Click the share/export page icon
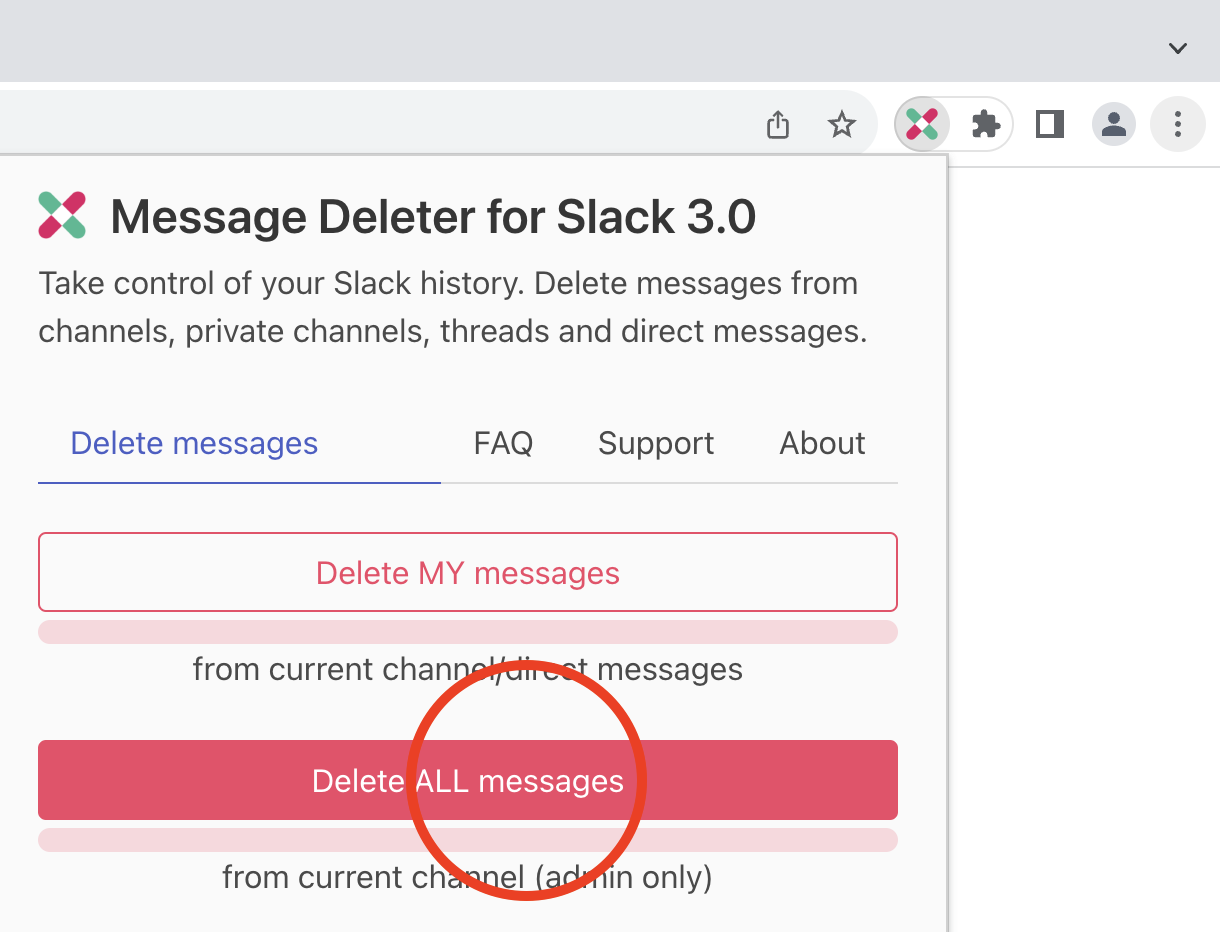This screenshot has width=1220, height=932. coord(778,124)
